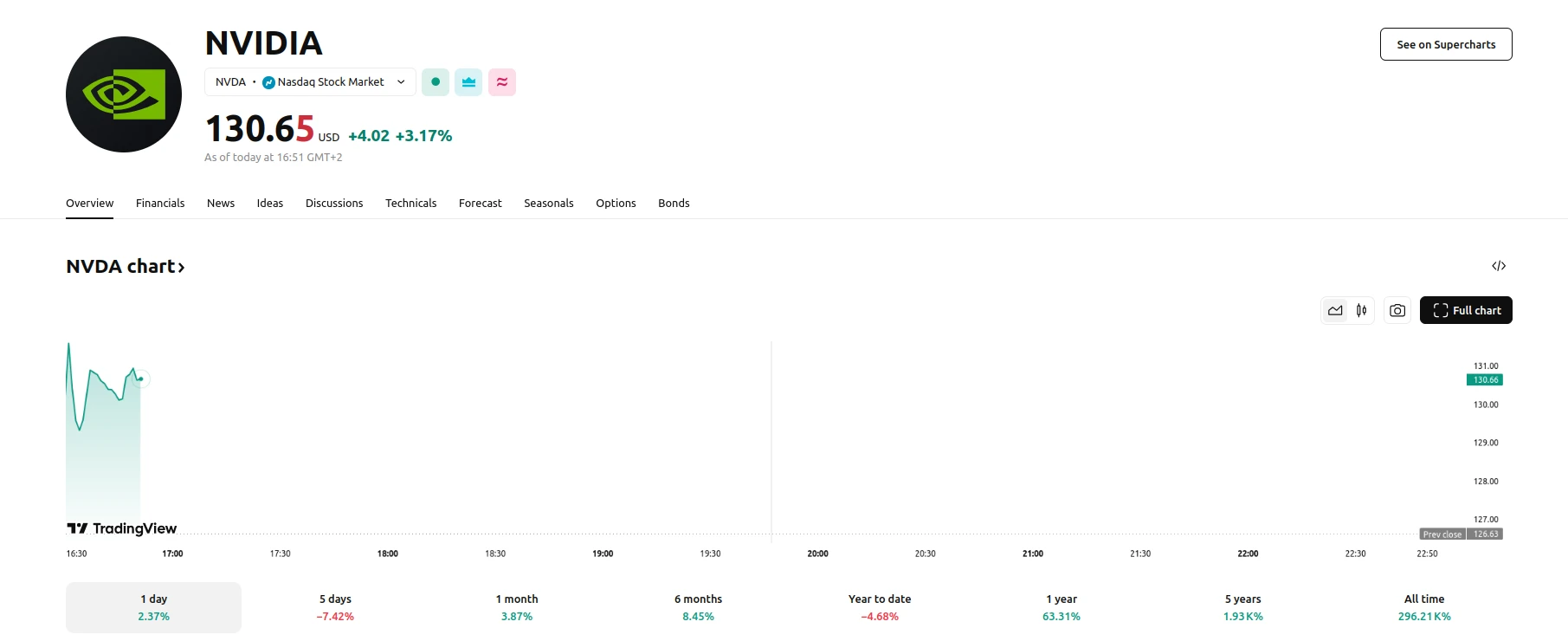
Task: Click the pink approximate-equals data icon
Action: [502, 82]
